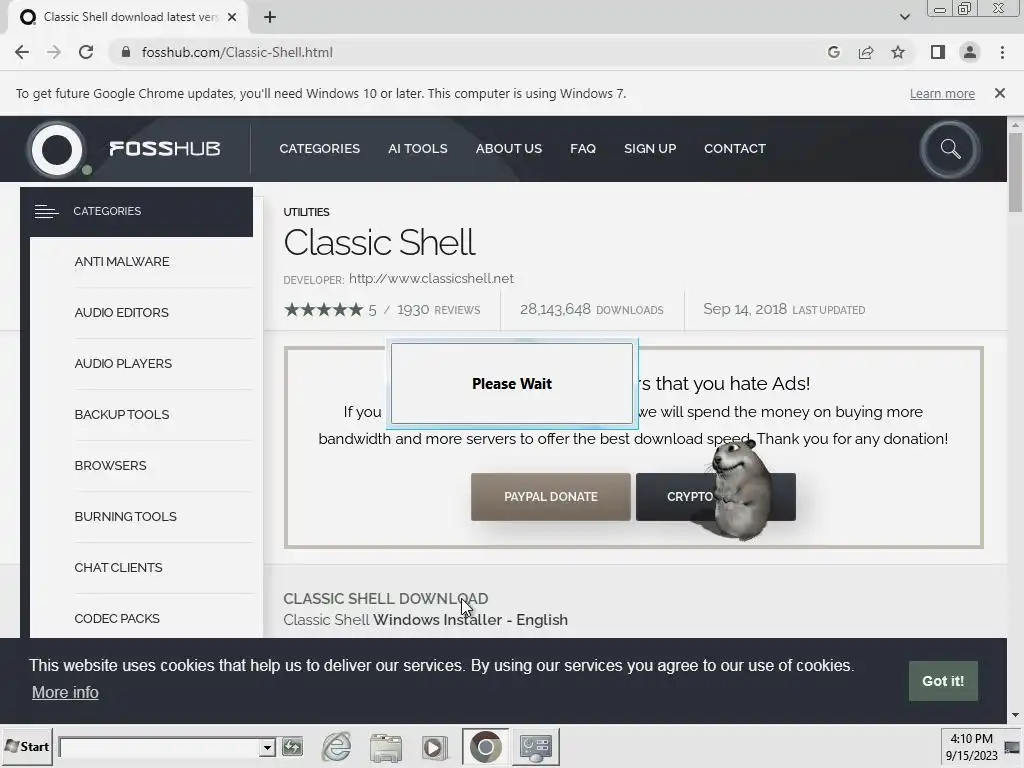Click scrollbar down arrow
1024x768 pixels.
coord(1015,715)
